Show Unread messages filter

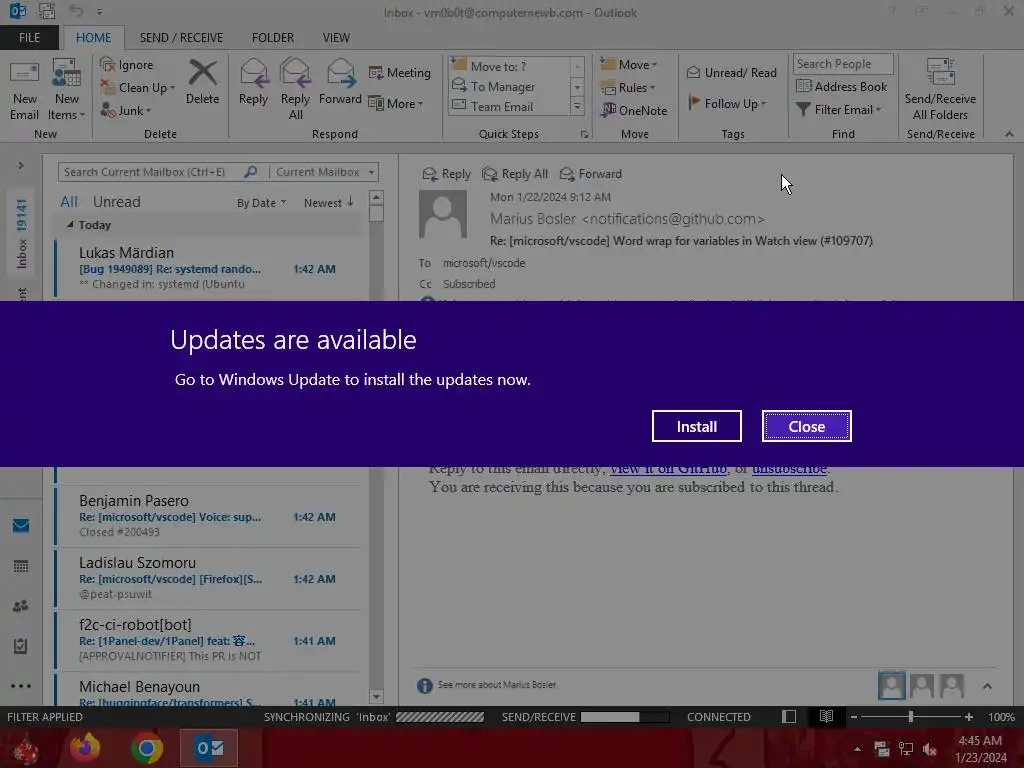116,202
